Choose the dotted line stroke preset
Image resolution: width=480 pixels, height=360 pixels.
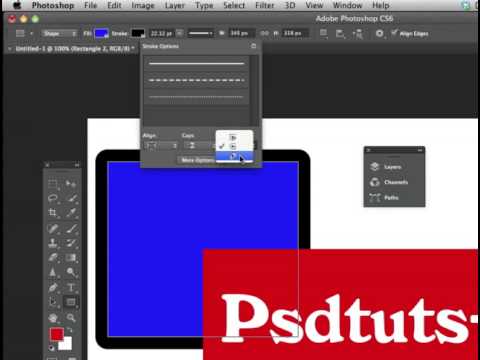[x=196, y=97]
